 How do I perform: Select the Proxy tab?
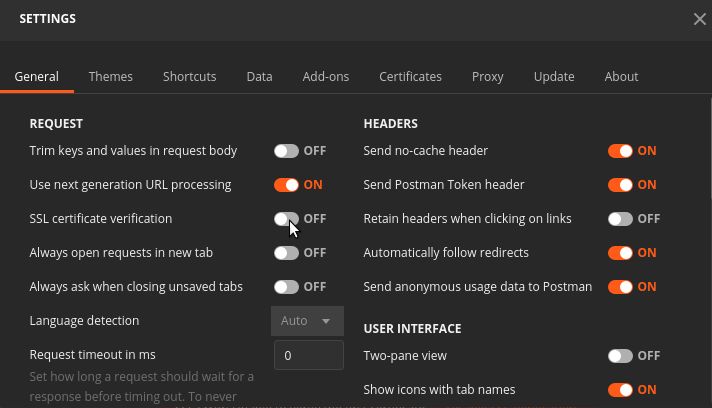point(488,77)
